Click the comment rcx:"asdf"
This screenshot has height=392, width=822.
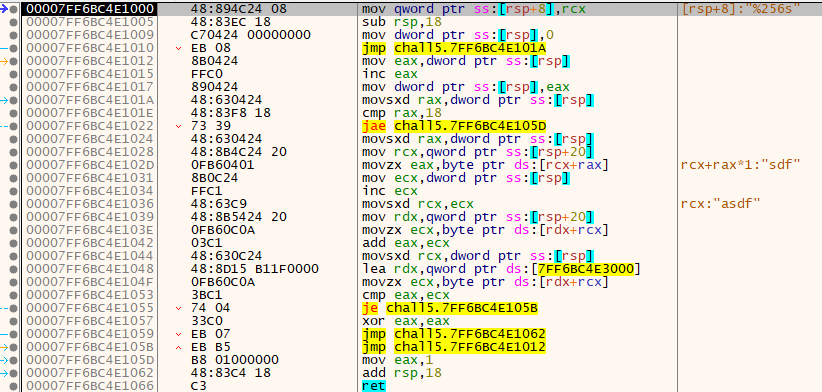pos(721,204)
